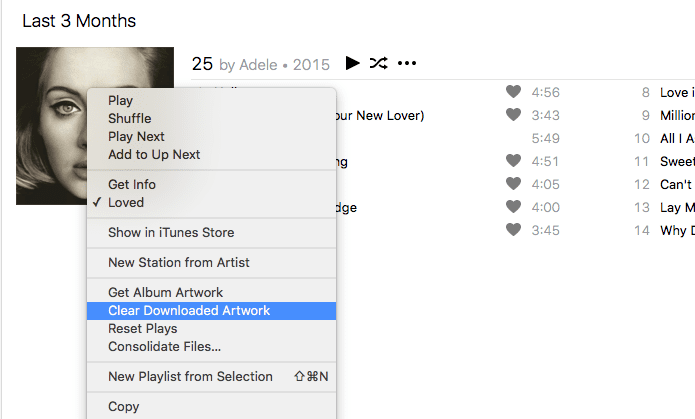Play the album 25 using the play icon
This screenshot has width=695, height=419.
pyautogui.click(x=352, y=63)
